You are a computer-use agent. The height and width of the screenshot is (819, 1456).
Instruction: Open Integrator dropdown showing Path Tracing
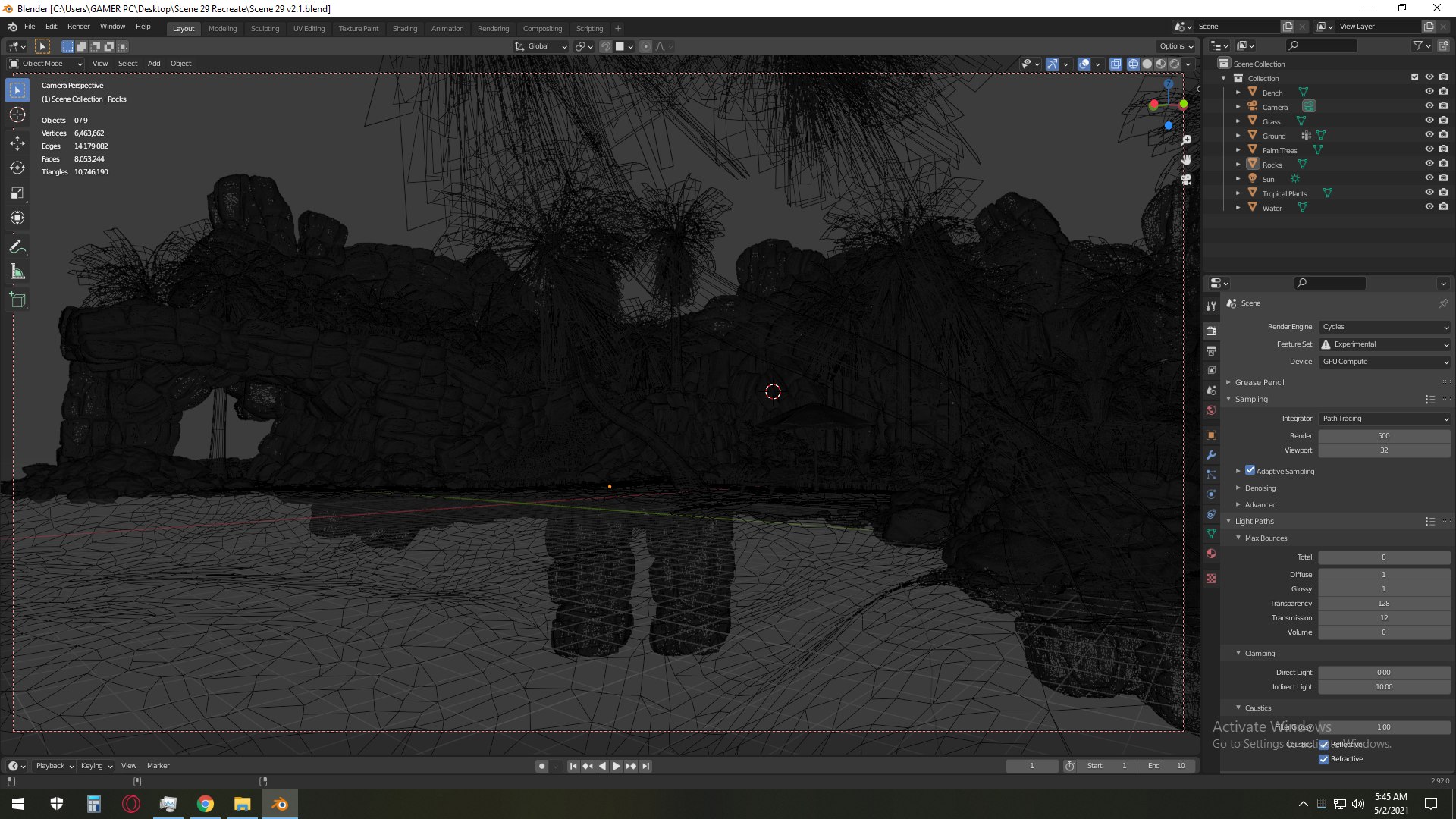[x=1385, y=419]
